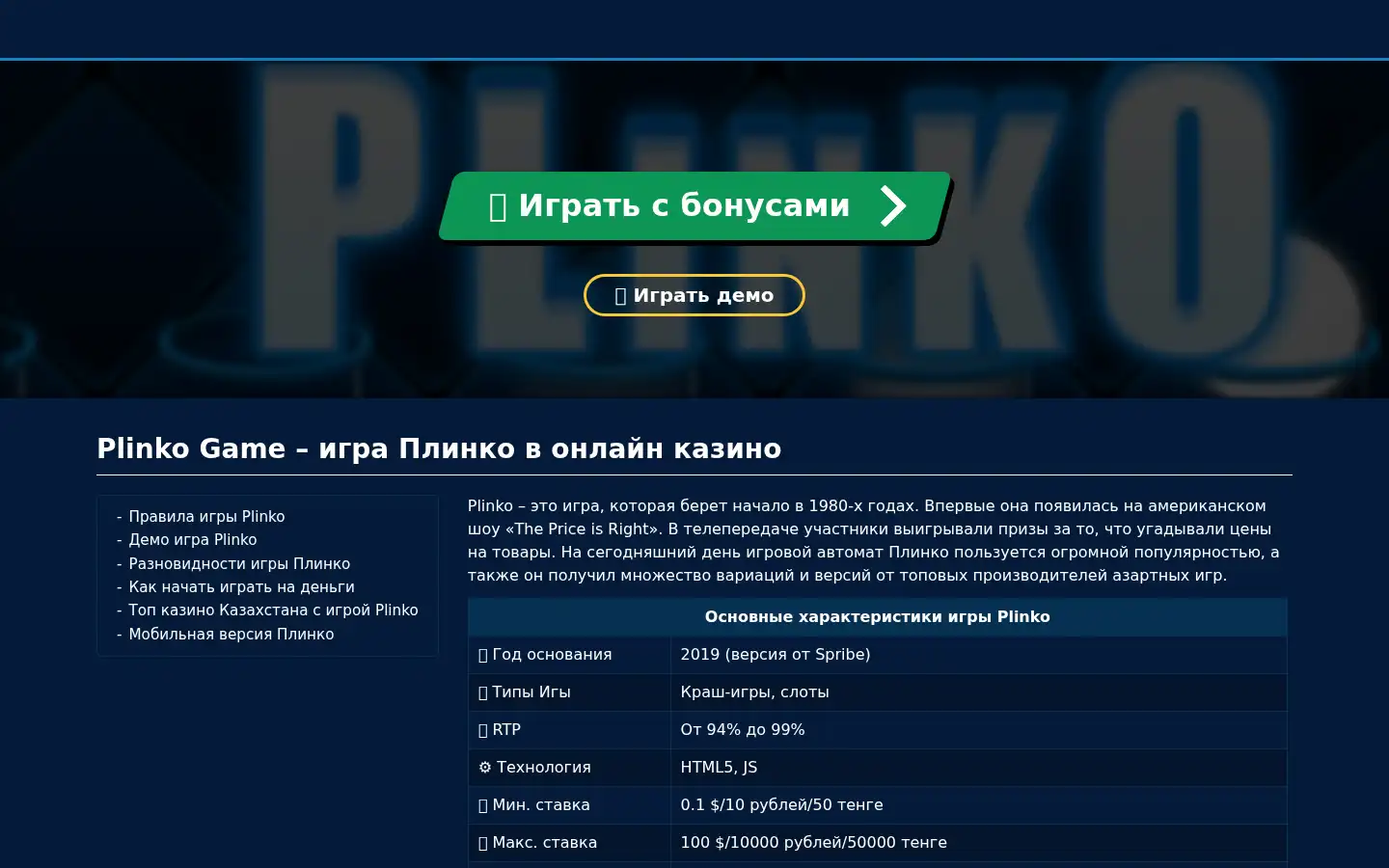Click the 'Типы Игры' table cell
Screen dimensions: 1389x868
click(569, 692)
